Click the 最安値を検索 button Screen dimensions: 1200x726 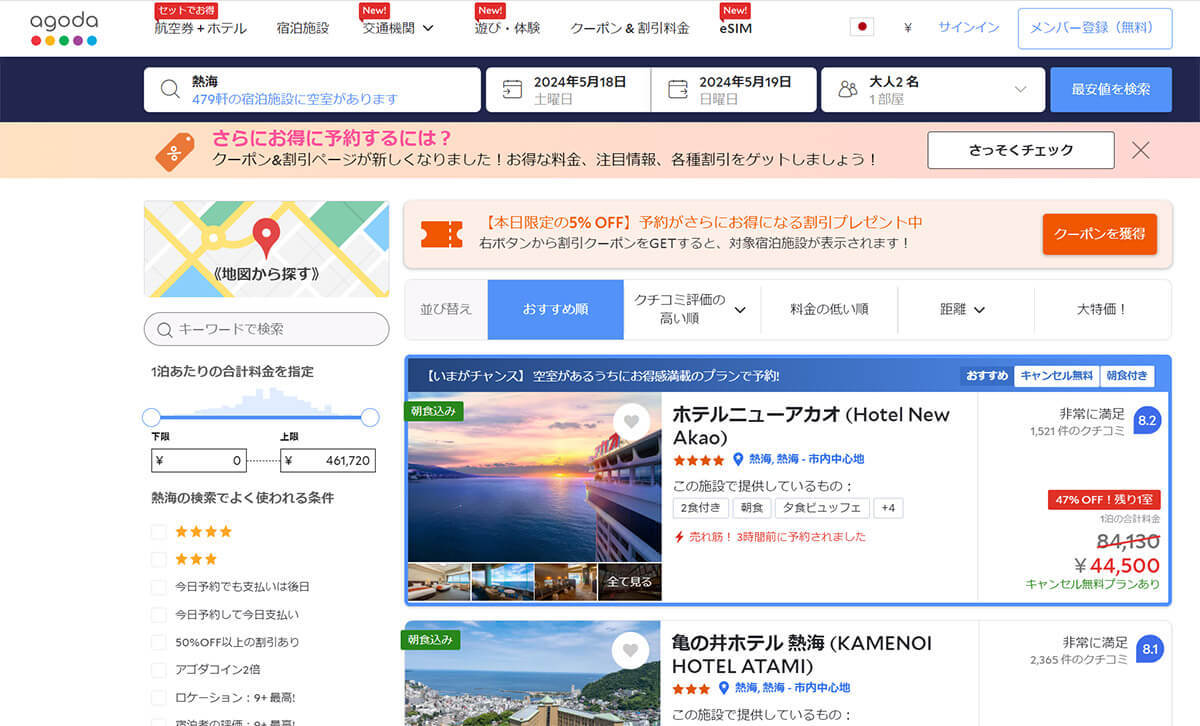click(1110, 90)
